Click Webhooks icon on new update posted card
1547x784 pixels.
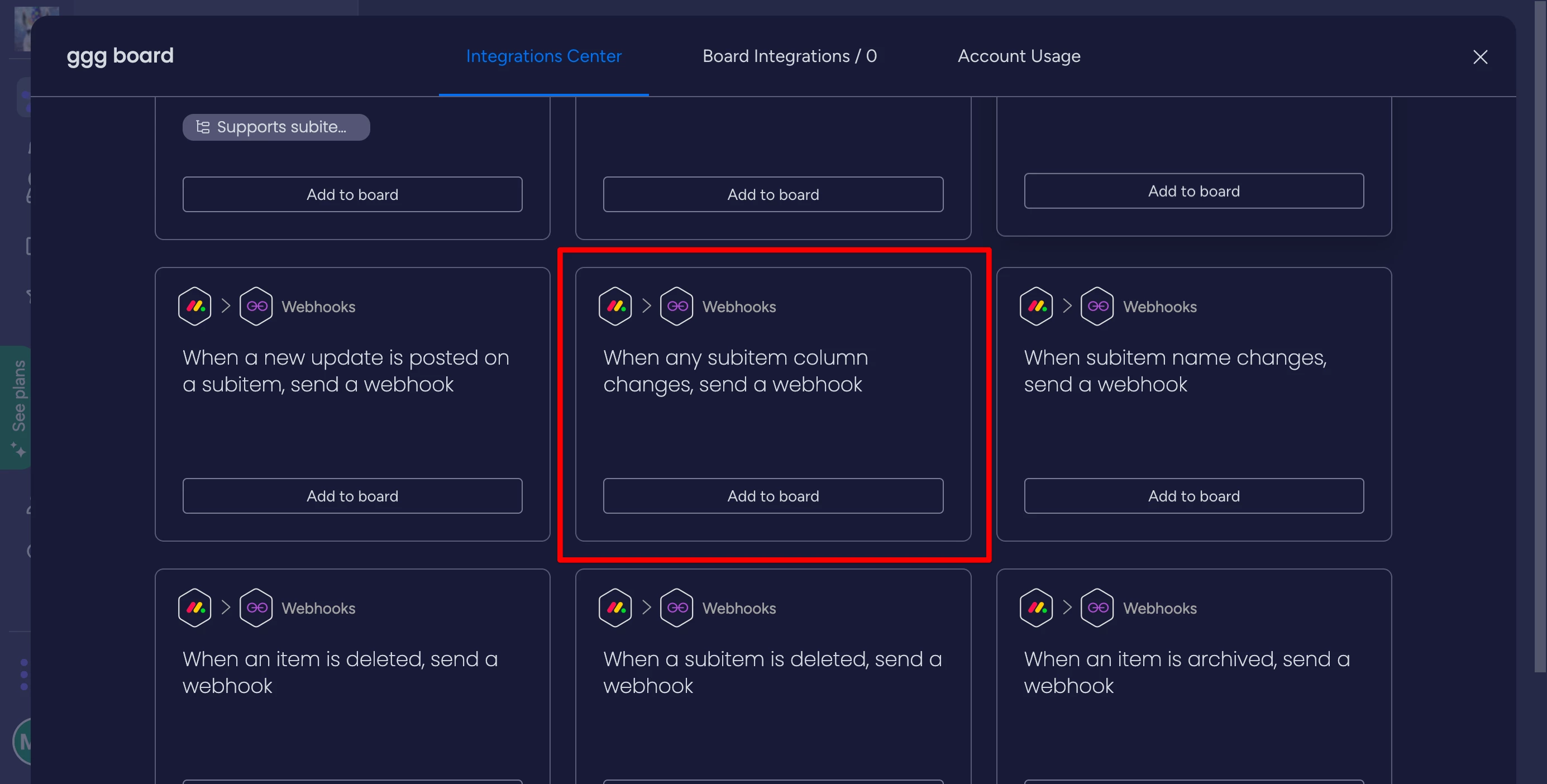pyautogui.click(x=256, y=306)
